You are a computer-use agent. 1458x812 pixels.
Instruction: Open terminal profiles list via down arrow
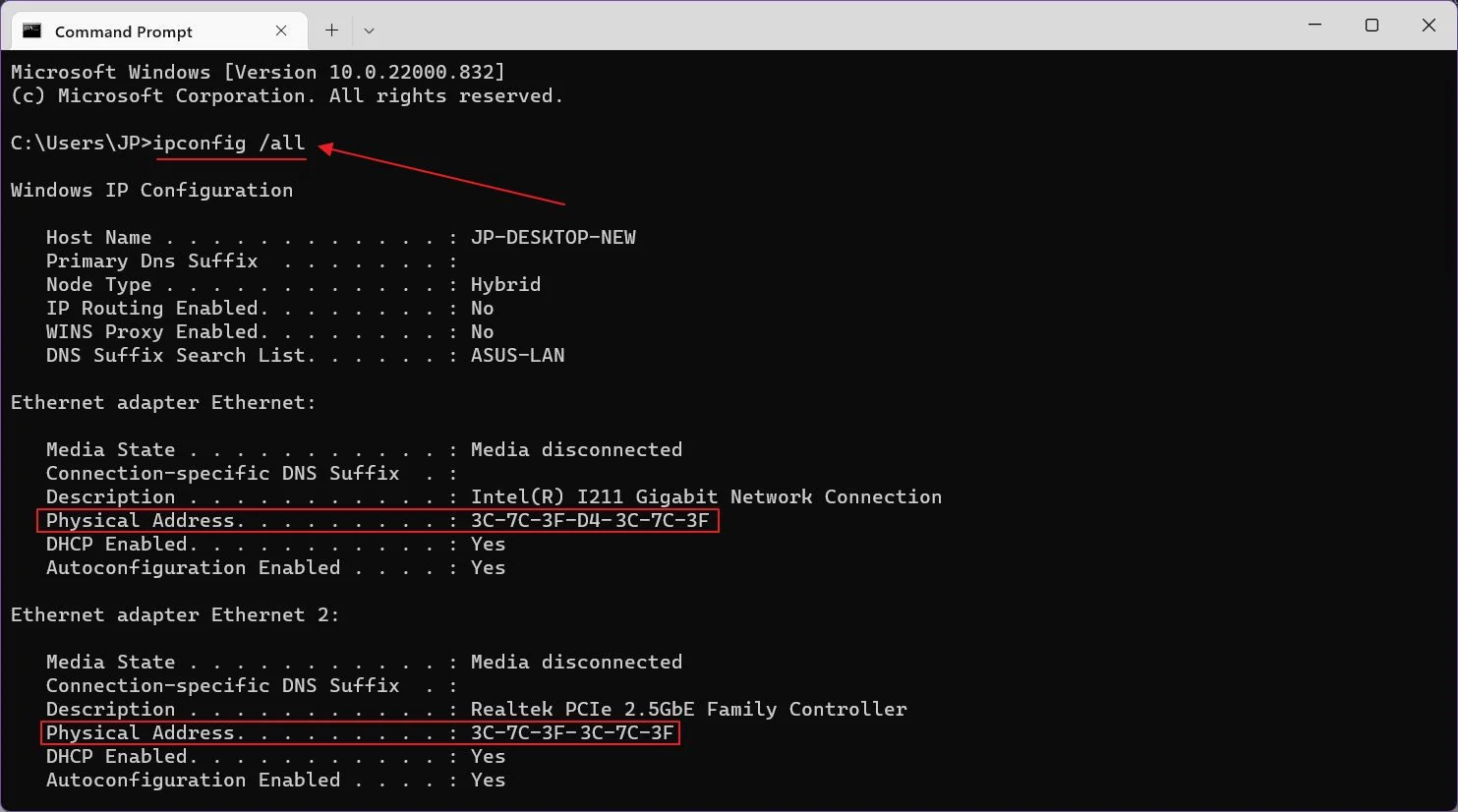coord(369,30)
